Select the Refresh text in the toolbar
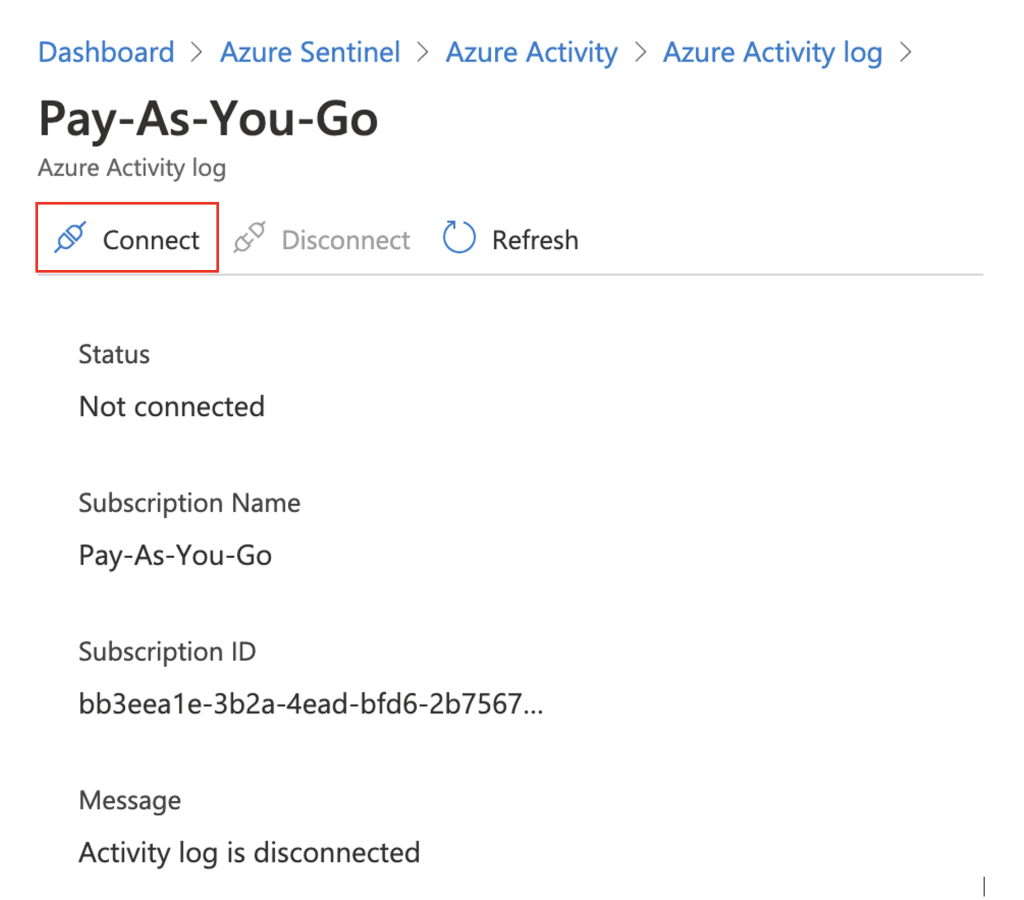Image resolution: width=1024 pixels, height=900 pixels. tap(535, 240)
